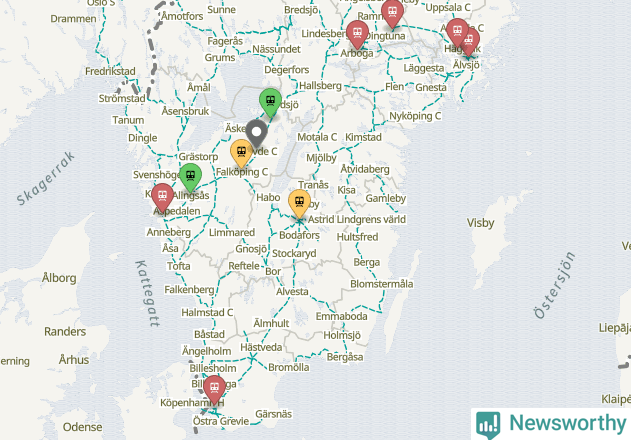Click the Ängelholm station label
Screen dimensions: 631x440
coord(206,351)
